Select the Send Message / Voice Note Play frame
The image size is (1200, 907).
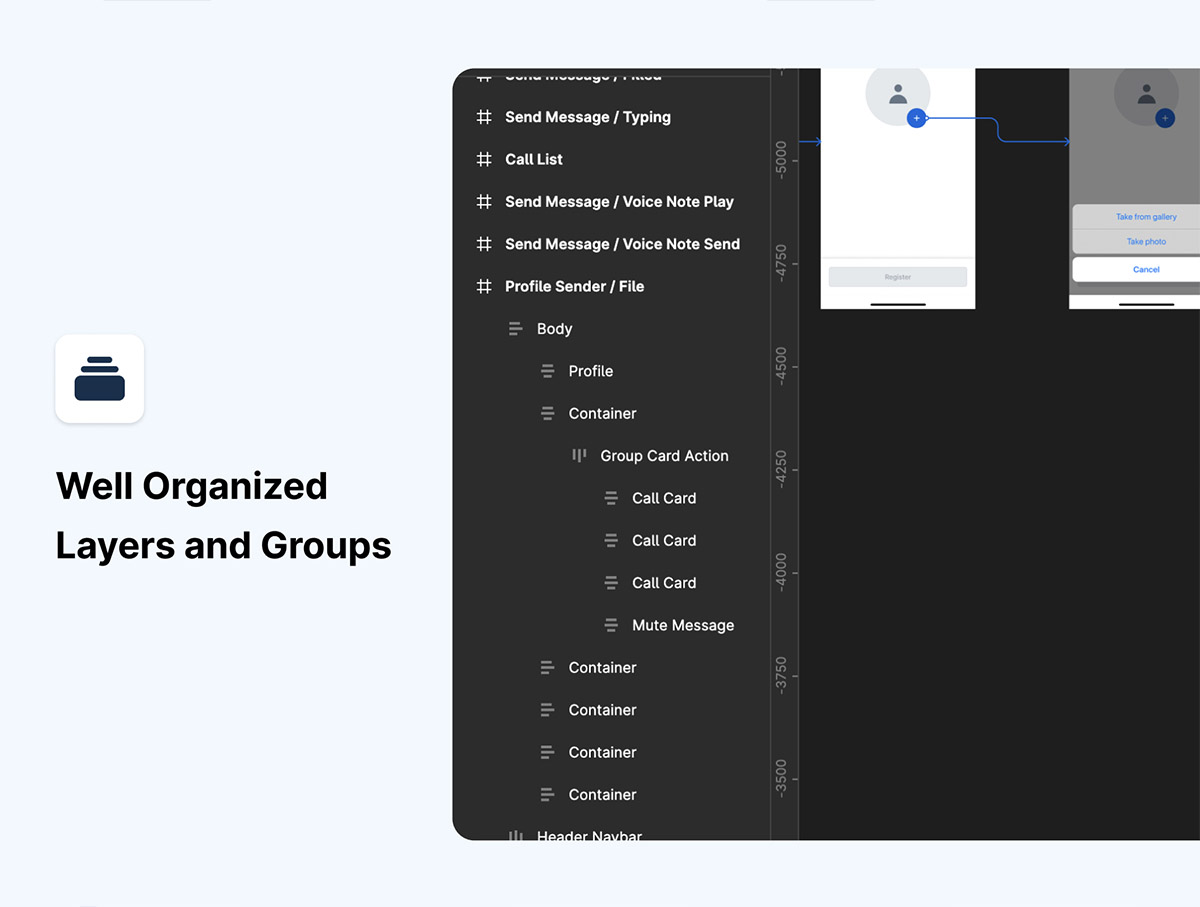coord(619,202)
